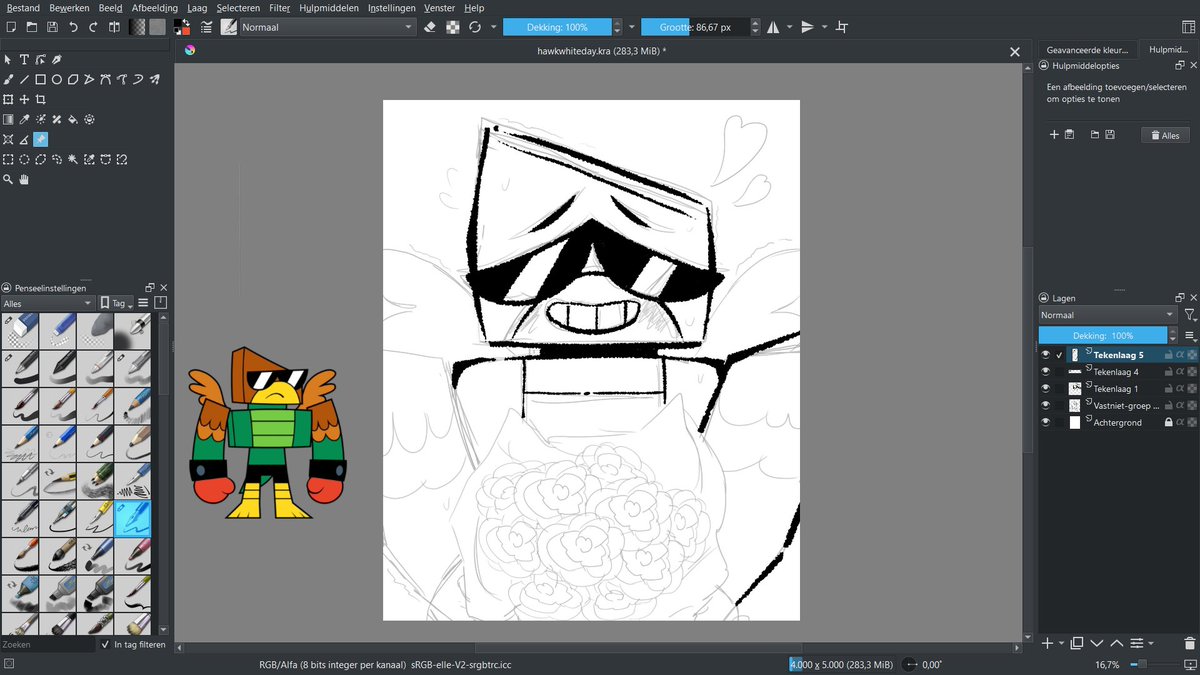Pick a color with the Color Sampler tool
Viewport: 1200px width, 675px height.
(25, 119)
